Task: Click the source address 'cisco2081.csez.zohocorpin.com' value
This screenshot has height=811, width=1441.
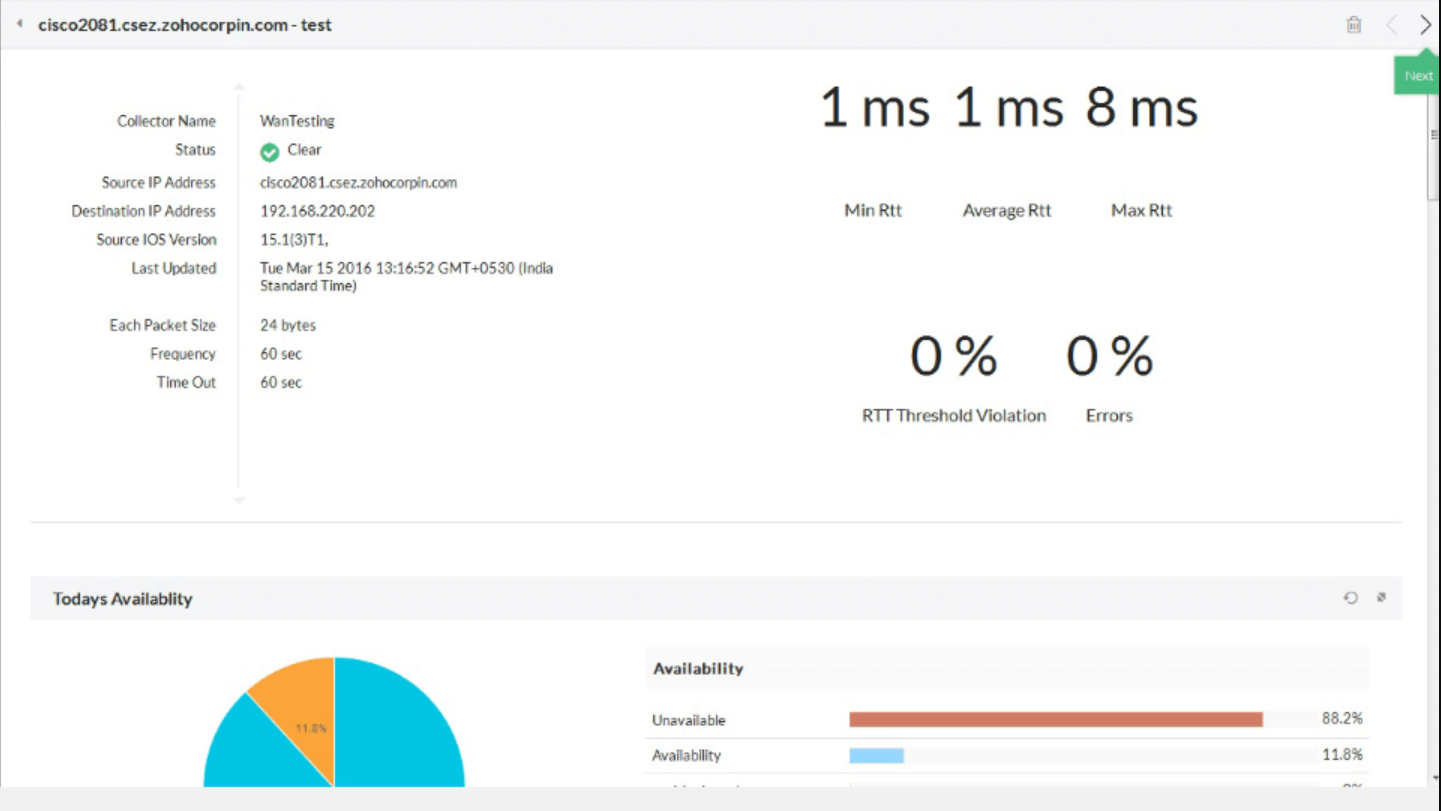Action: [x=358, y=183]
